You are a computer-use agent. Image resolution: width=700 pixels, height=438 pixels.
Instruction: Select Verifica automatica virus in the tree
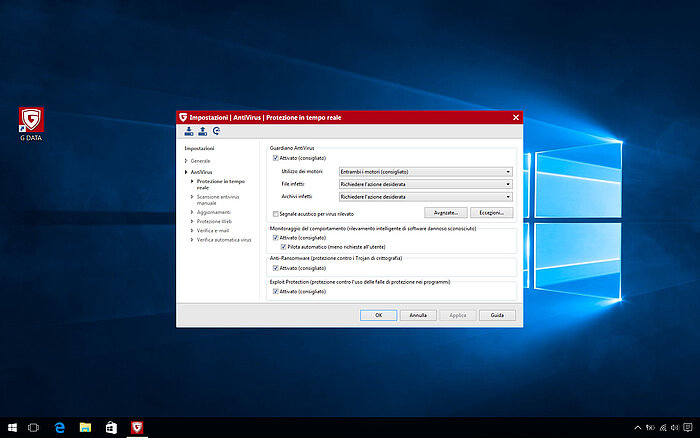pyautogui.click(x=224, y=240)
